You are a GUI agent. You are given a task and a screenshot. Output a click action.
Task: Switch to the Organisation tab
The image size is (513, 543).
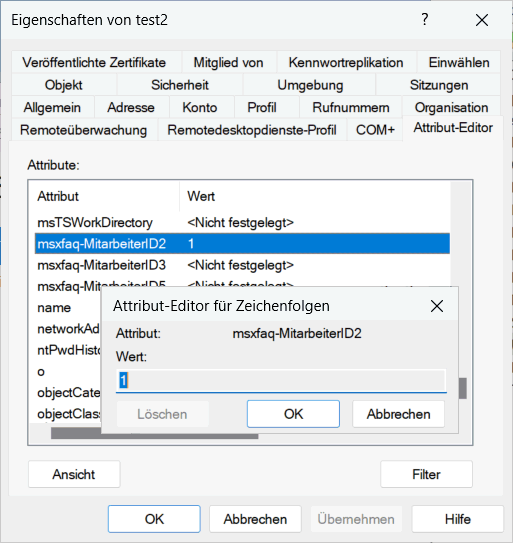click(x=451, y=108)
